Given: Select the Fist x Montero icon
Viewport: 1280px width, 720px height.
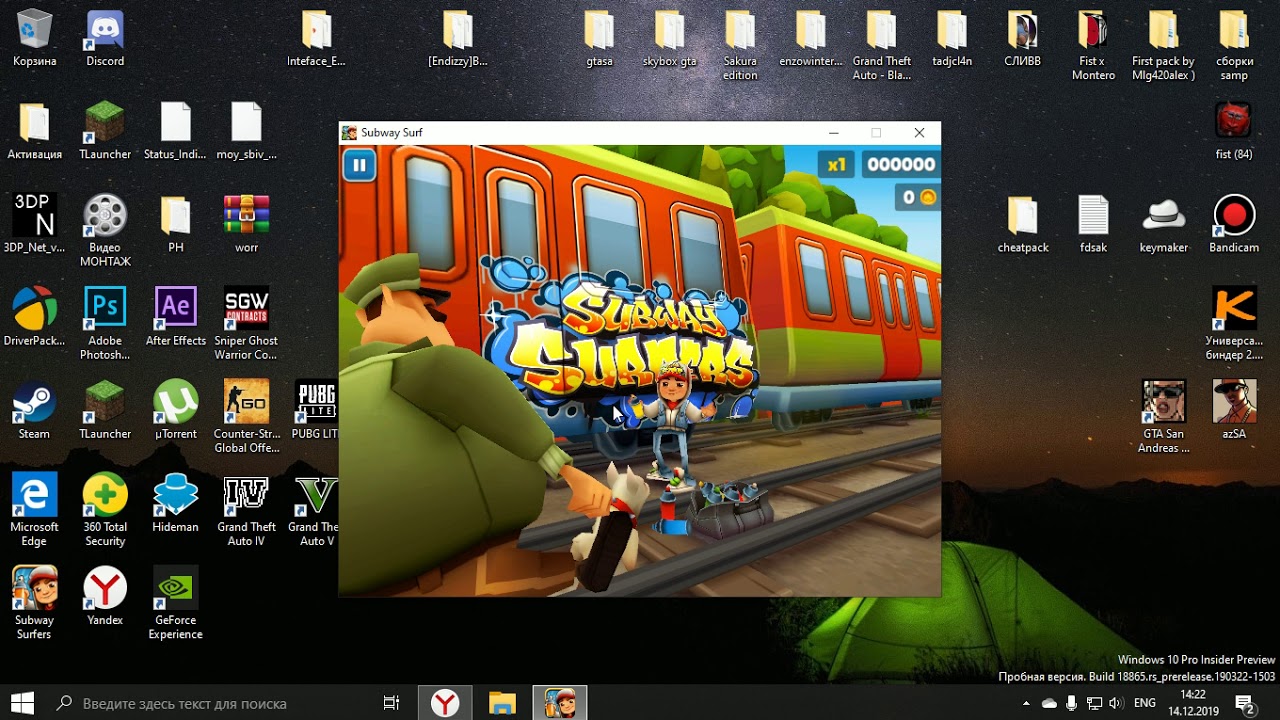Looking at the screenshot, I should tap(1093, 45).
